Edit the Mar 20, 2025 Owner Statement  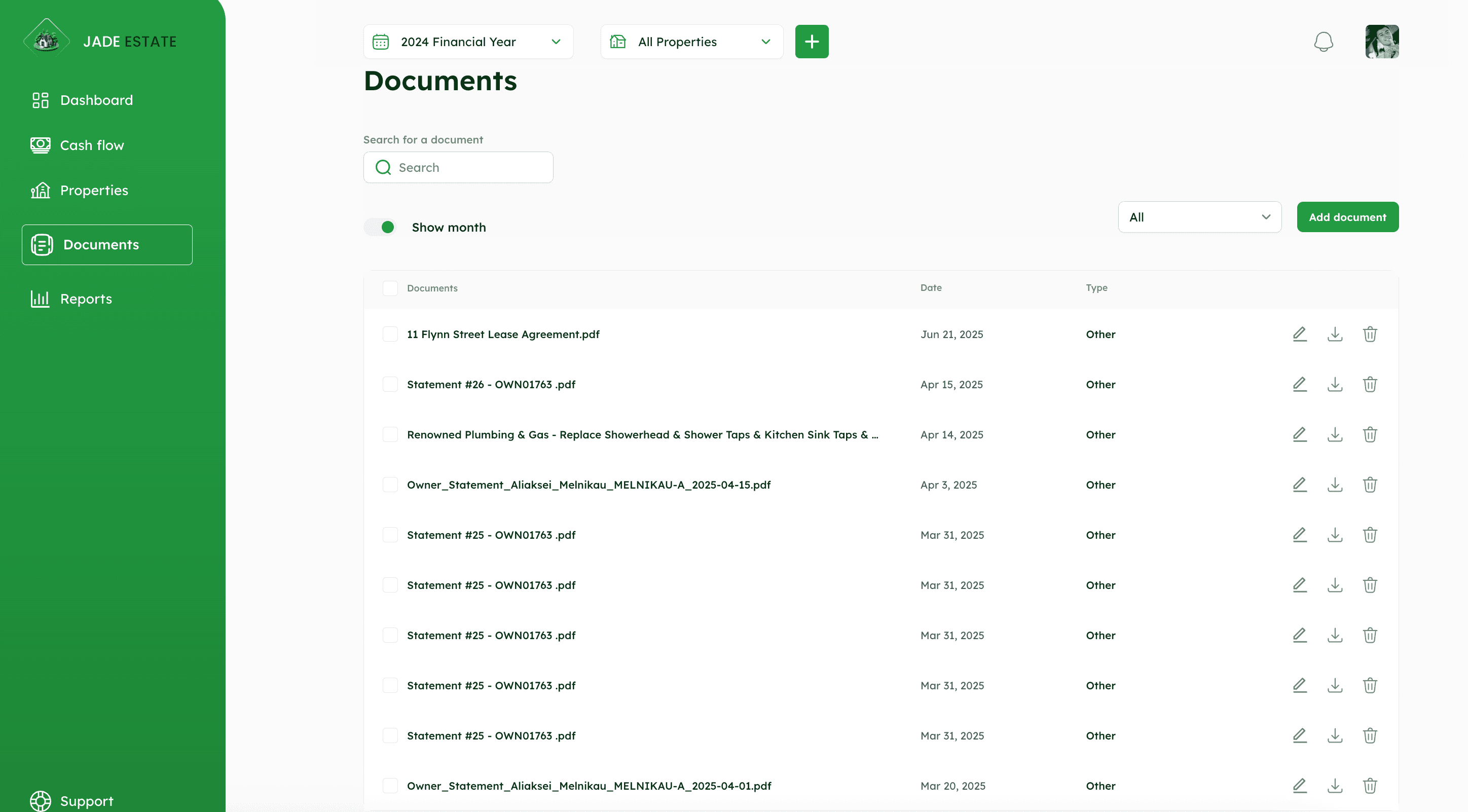pyautogui.click(x=1299, y=785)
